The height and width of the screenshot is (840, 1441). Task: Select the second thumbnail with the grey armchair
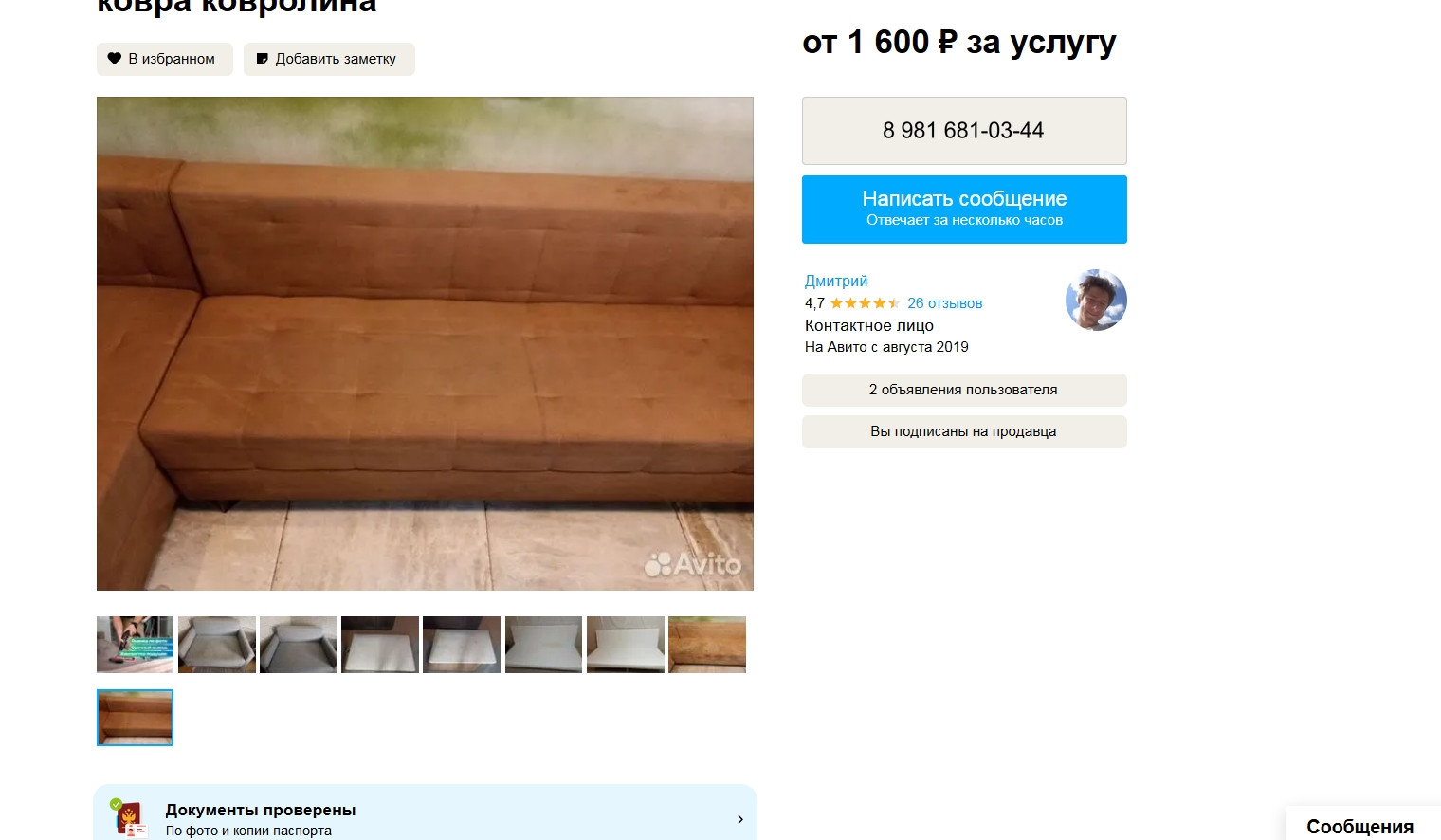click(x=217, y=645)
